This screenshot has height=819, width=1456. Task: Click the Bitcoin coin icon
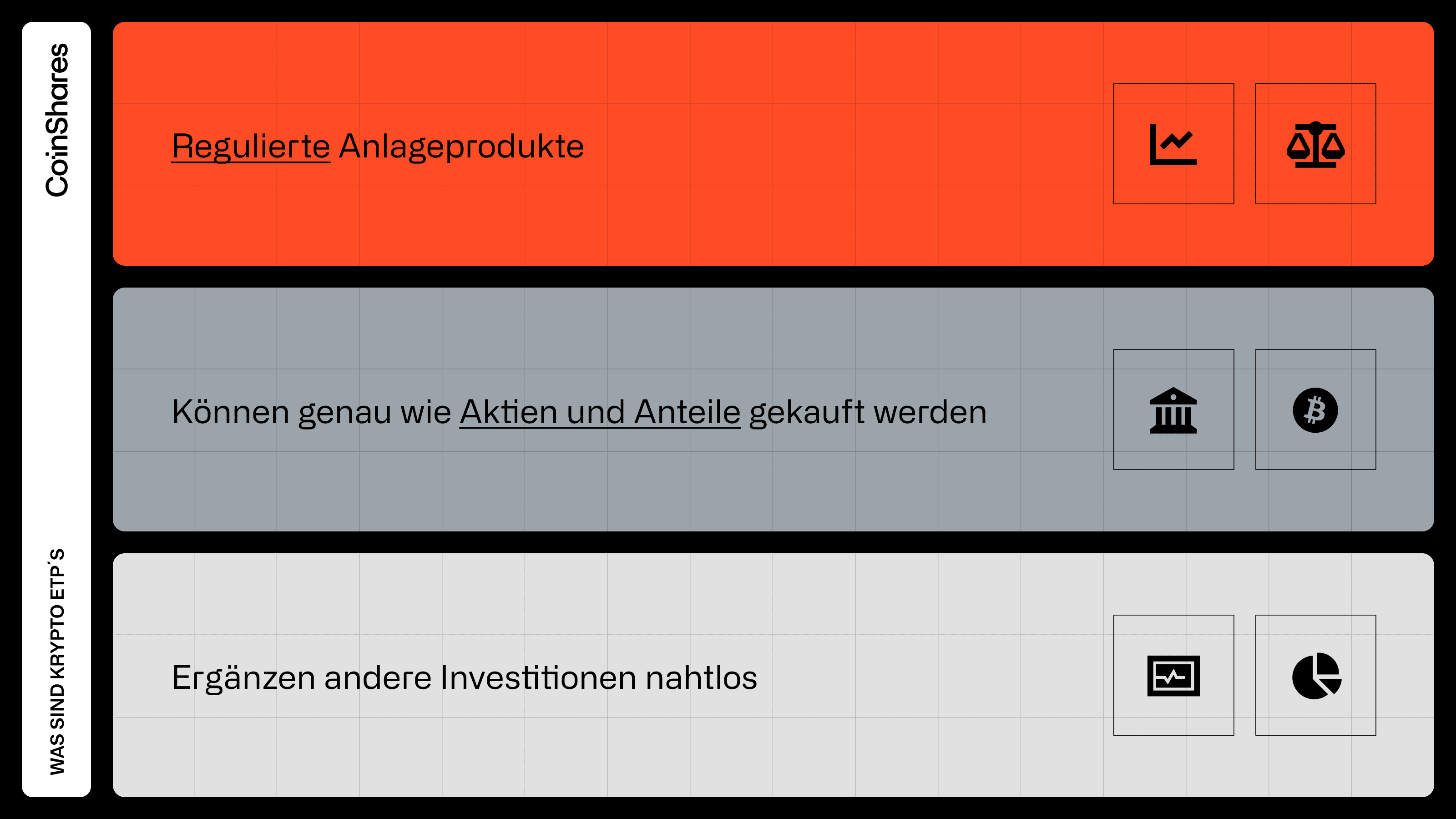[1315, 410]
